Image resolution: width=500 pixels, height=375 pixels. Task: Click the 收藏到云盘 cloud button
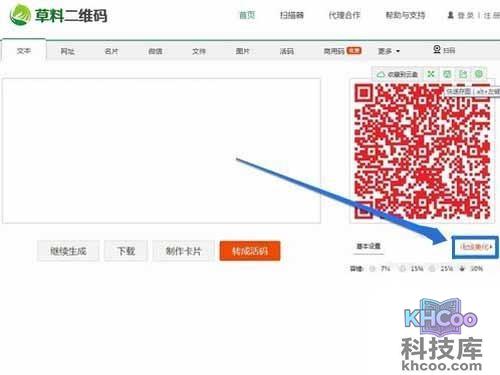397,74
